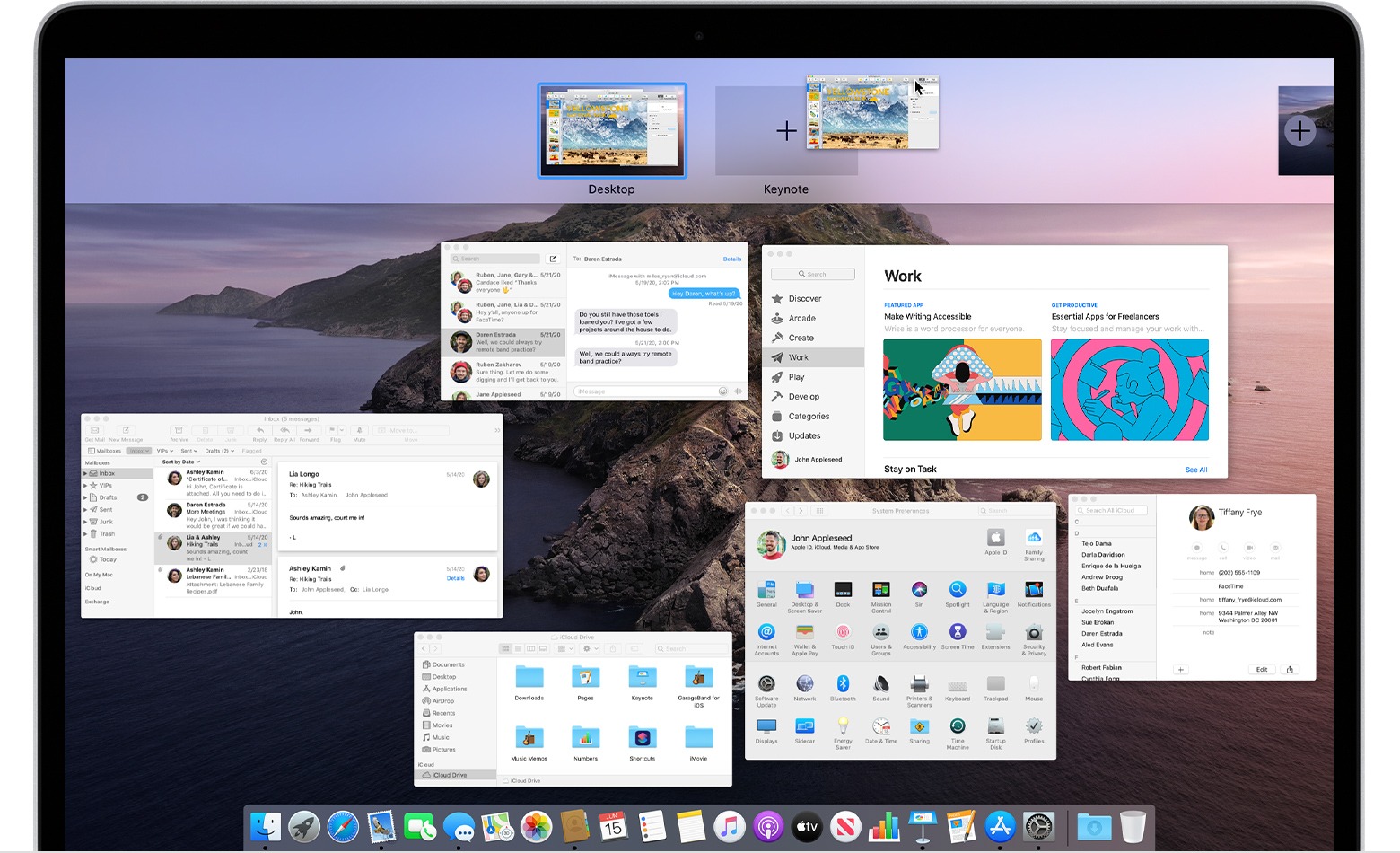Open the emoji picker in Messages
1400x853 pixels.
723,391
